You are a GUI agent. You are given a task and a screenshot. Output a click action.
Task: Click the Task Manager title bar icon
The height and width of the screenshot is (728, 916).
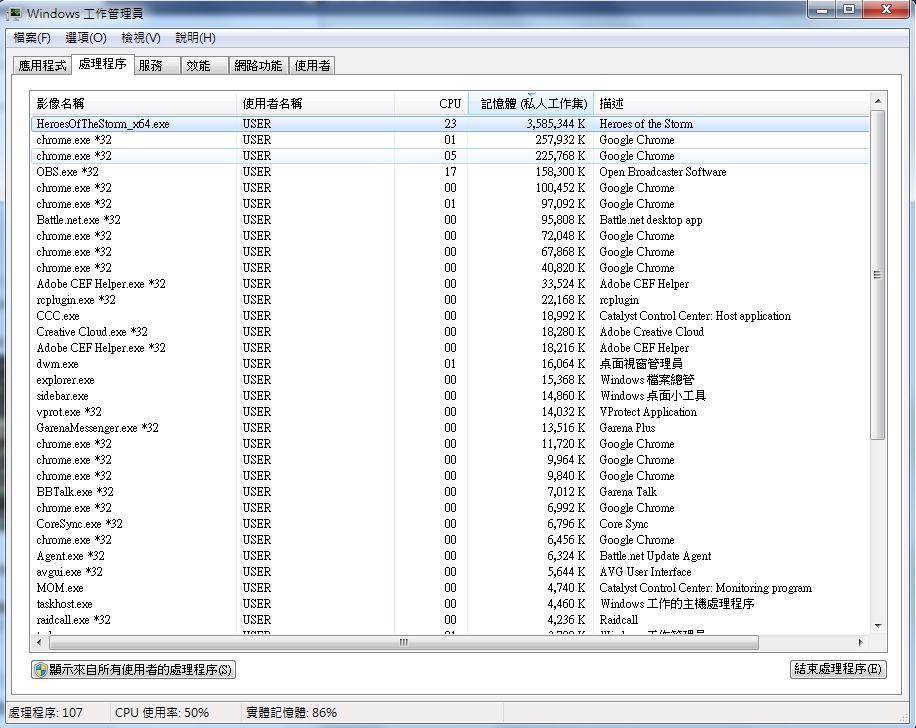(13, 13)
